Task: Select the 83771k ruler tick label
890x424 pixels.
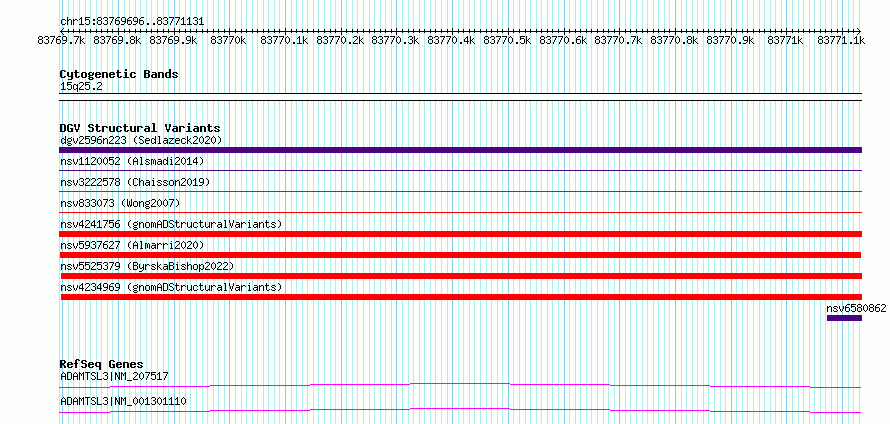Action: [x=786, y=40]
